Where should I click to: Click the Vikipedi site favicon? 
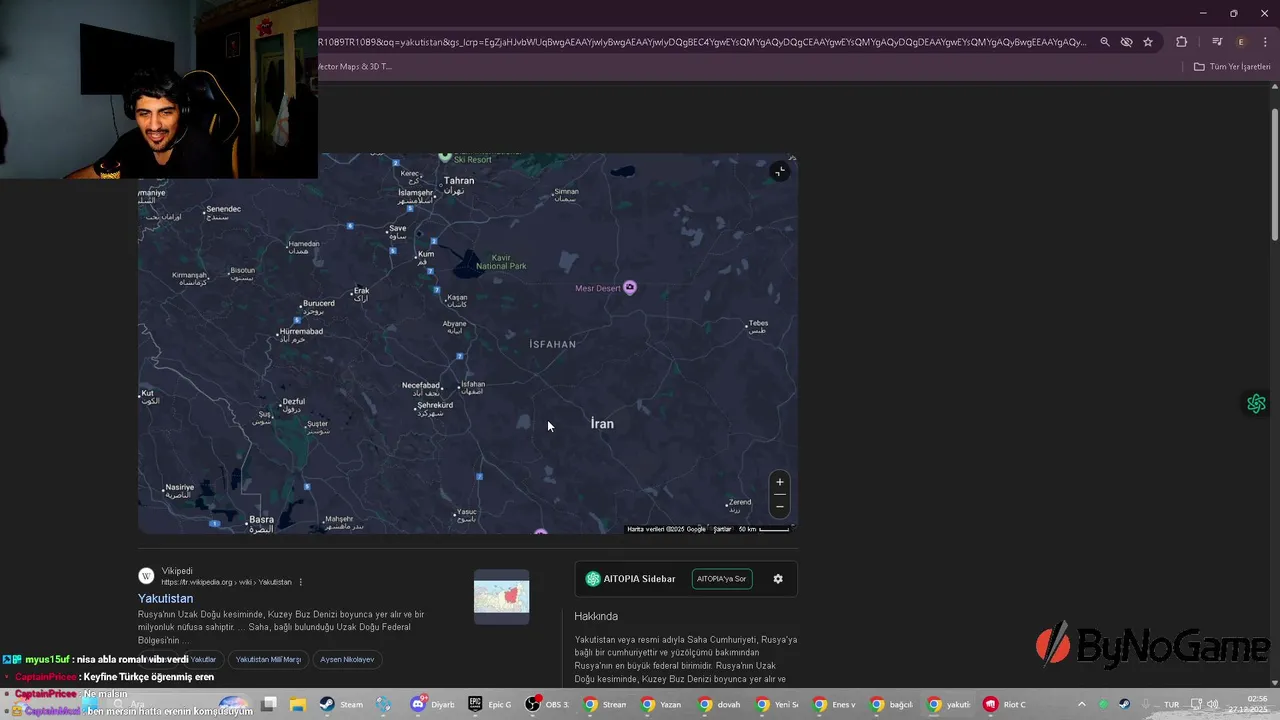[146, 576]
